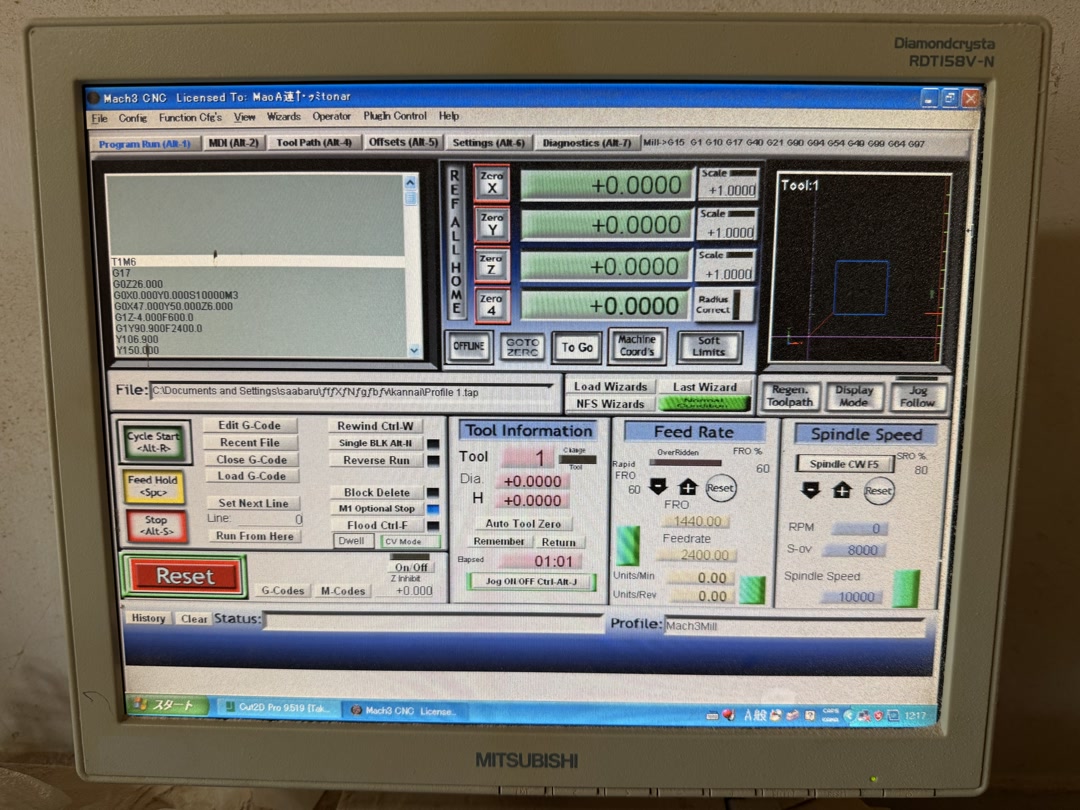1080x810 pixels.
Task: Click G-code list scroll up arrow
Action: [x=411, y=183]
